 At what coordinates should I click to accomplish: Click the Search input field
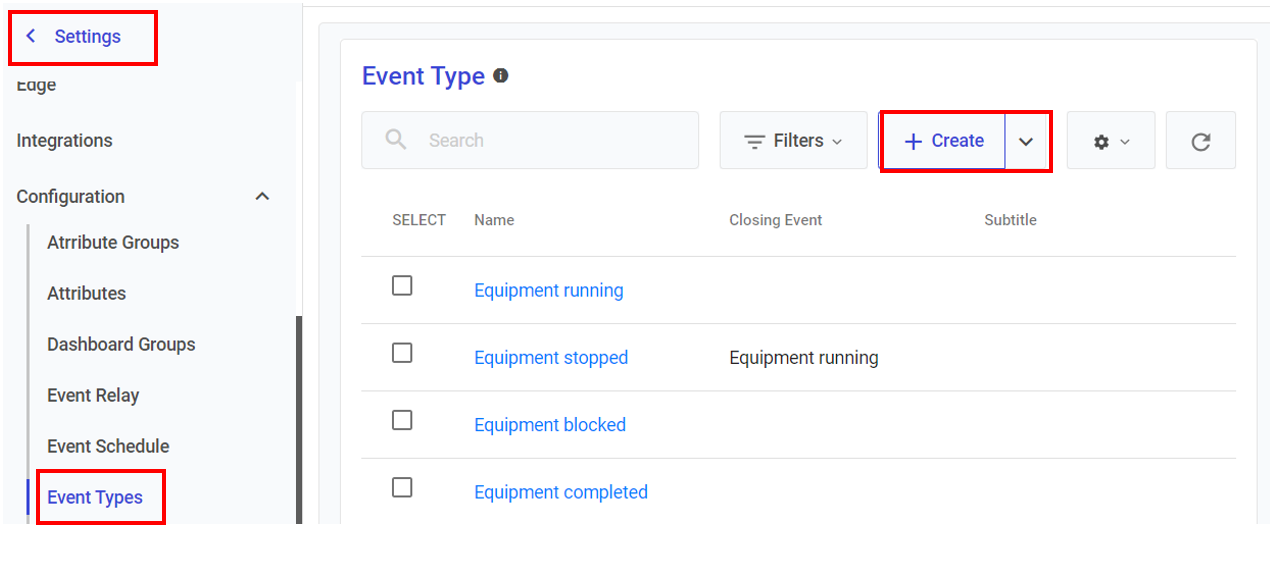coord(550,141)
